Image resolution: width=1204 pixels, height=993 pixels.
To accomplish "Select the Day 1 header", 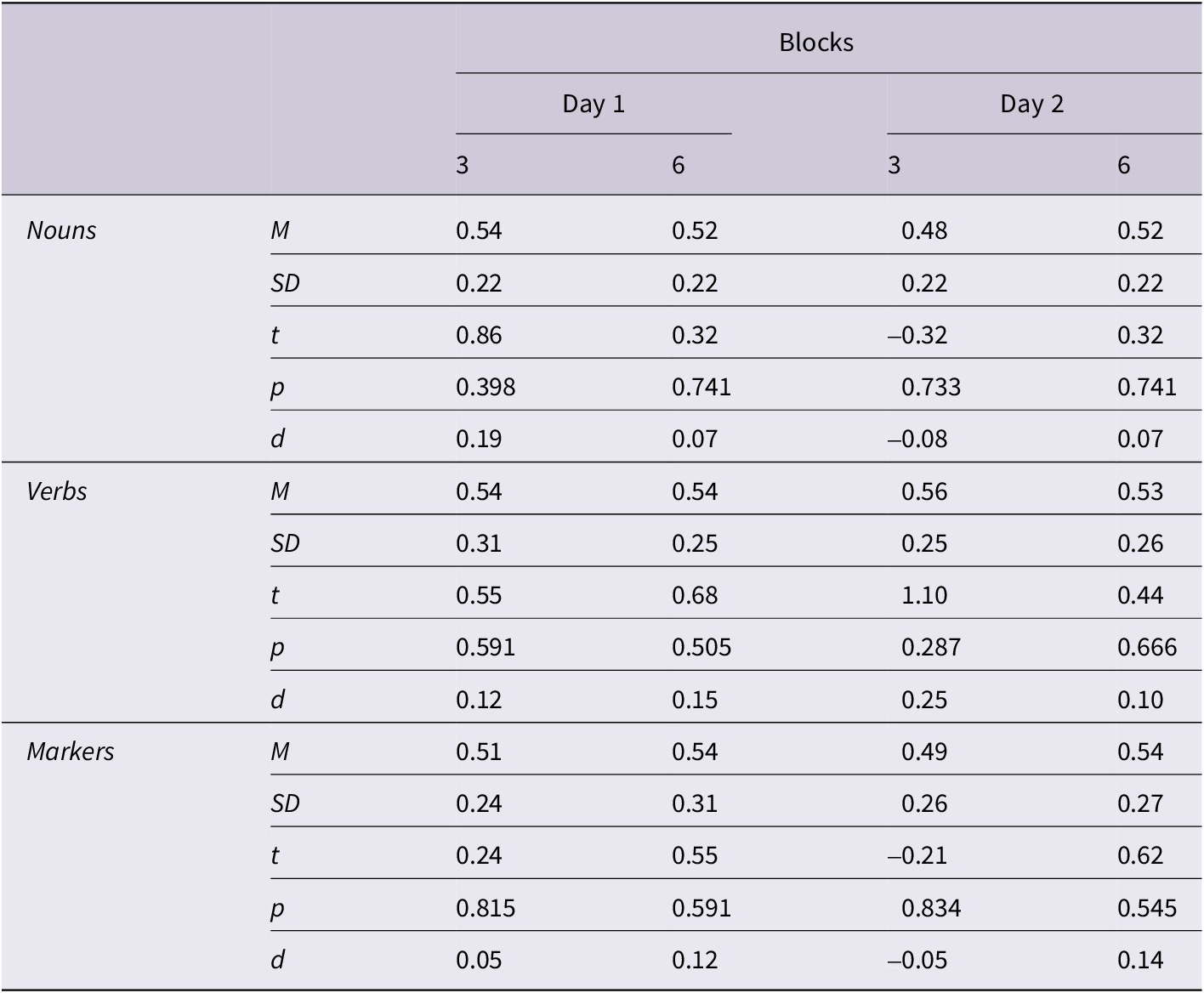I will coord(593,104).
